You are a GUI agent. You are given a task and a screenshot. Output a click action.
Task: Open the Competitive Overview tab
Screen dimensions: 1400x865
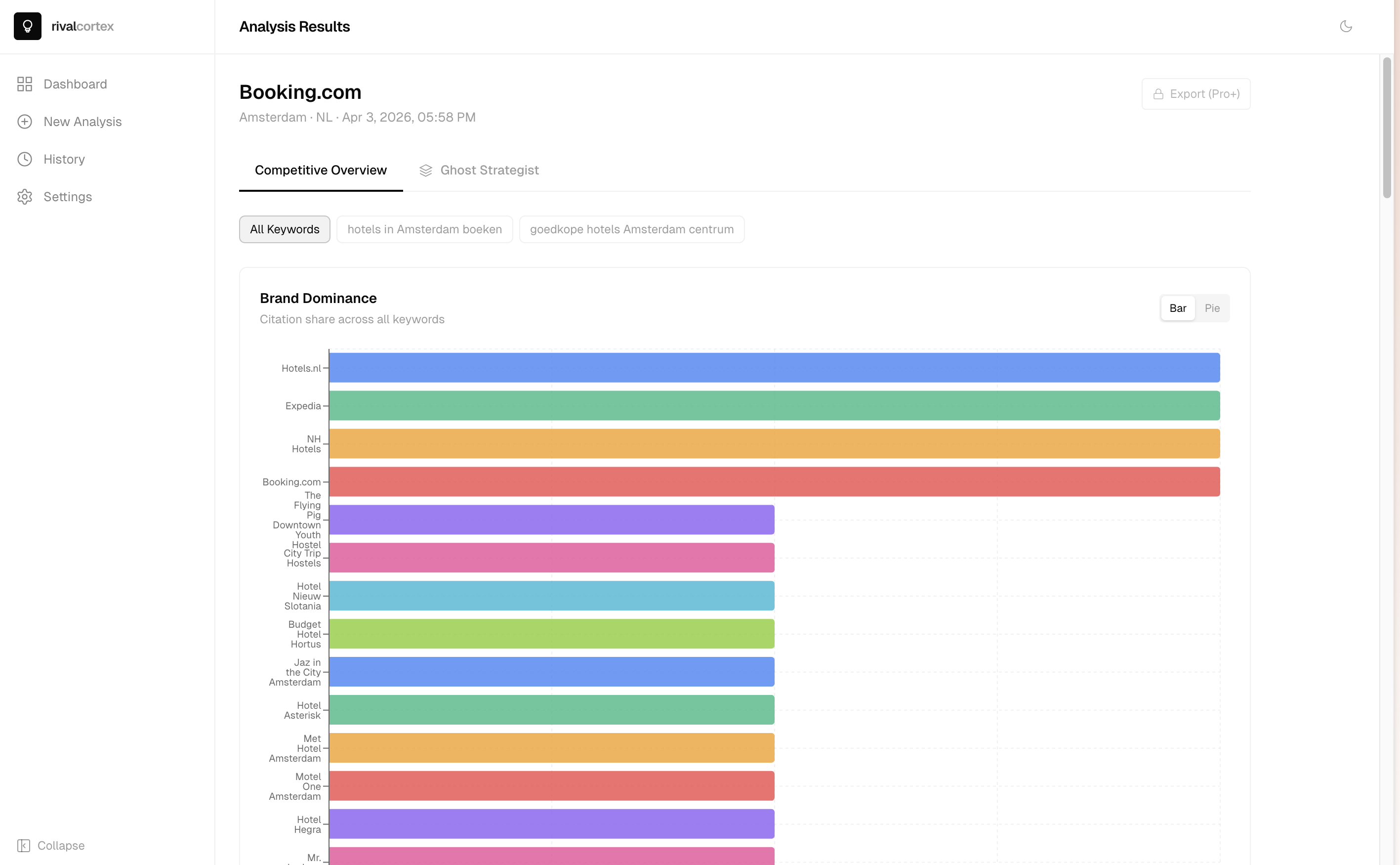321,171
